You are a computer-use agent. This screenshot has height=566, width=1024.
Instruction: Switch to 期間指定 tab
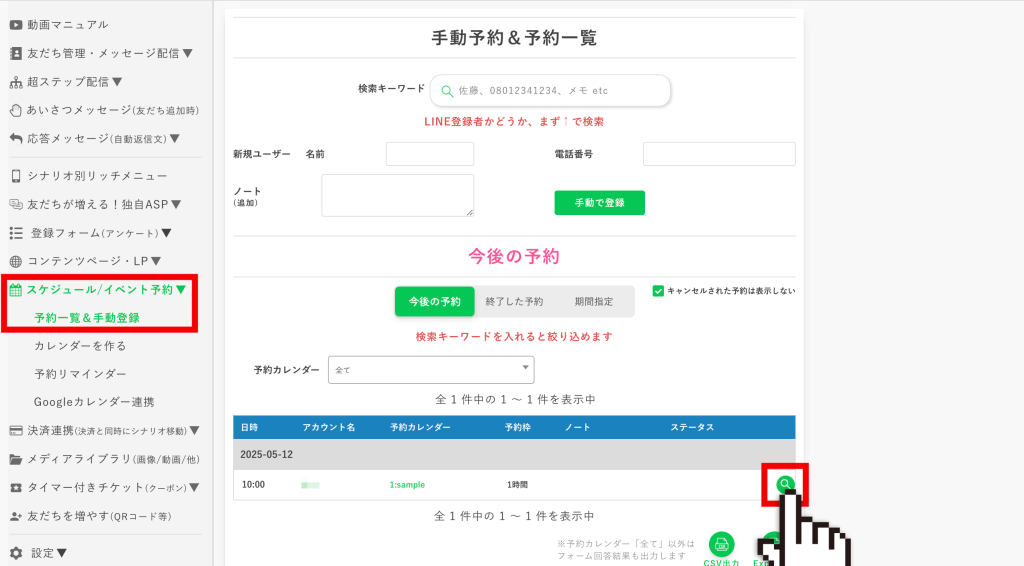click(x=594, y=302)
